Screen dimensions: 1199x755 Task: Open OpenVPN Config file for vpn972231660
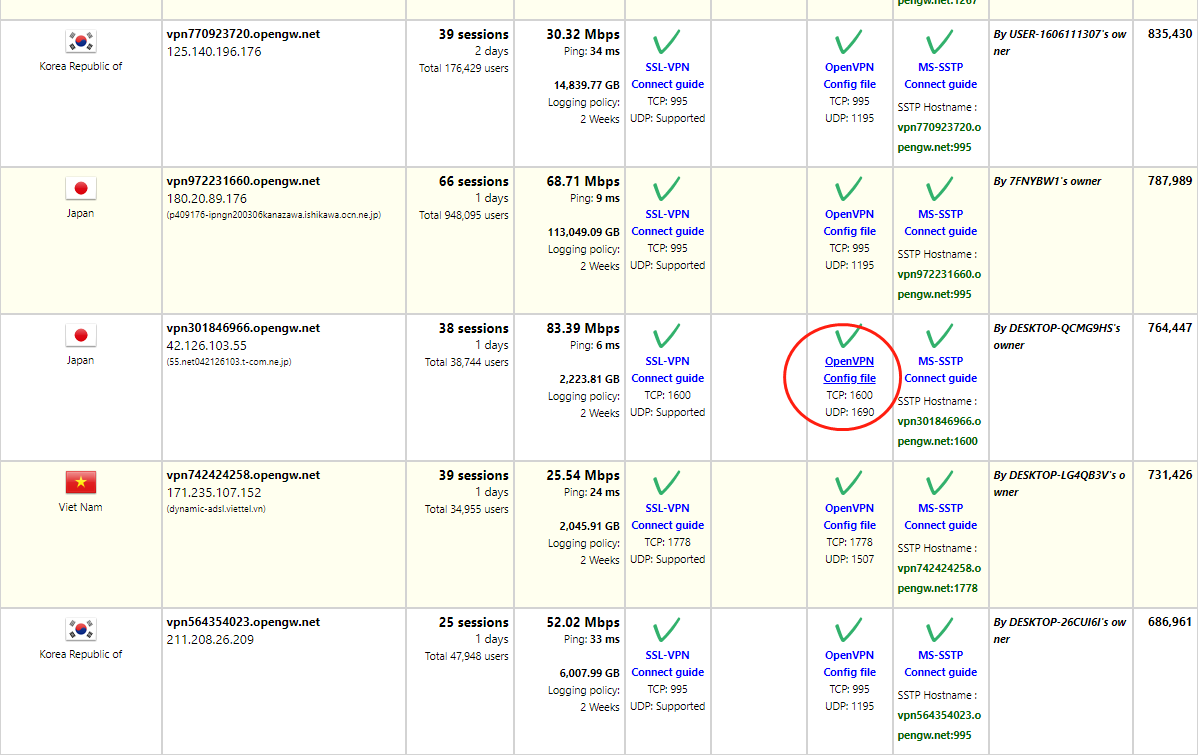(x=849, y=231)
